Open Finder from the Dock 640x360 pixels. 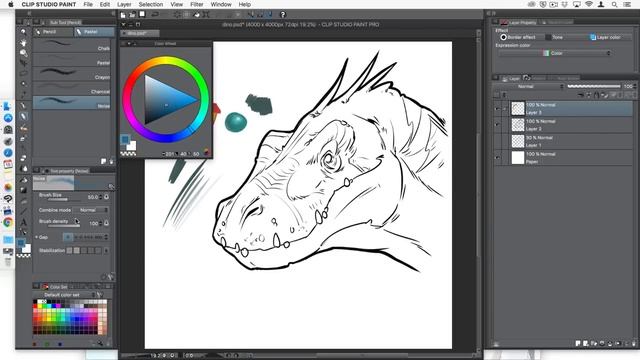pyautogui.click(x=8, y=107)
